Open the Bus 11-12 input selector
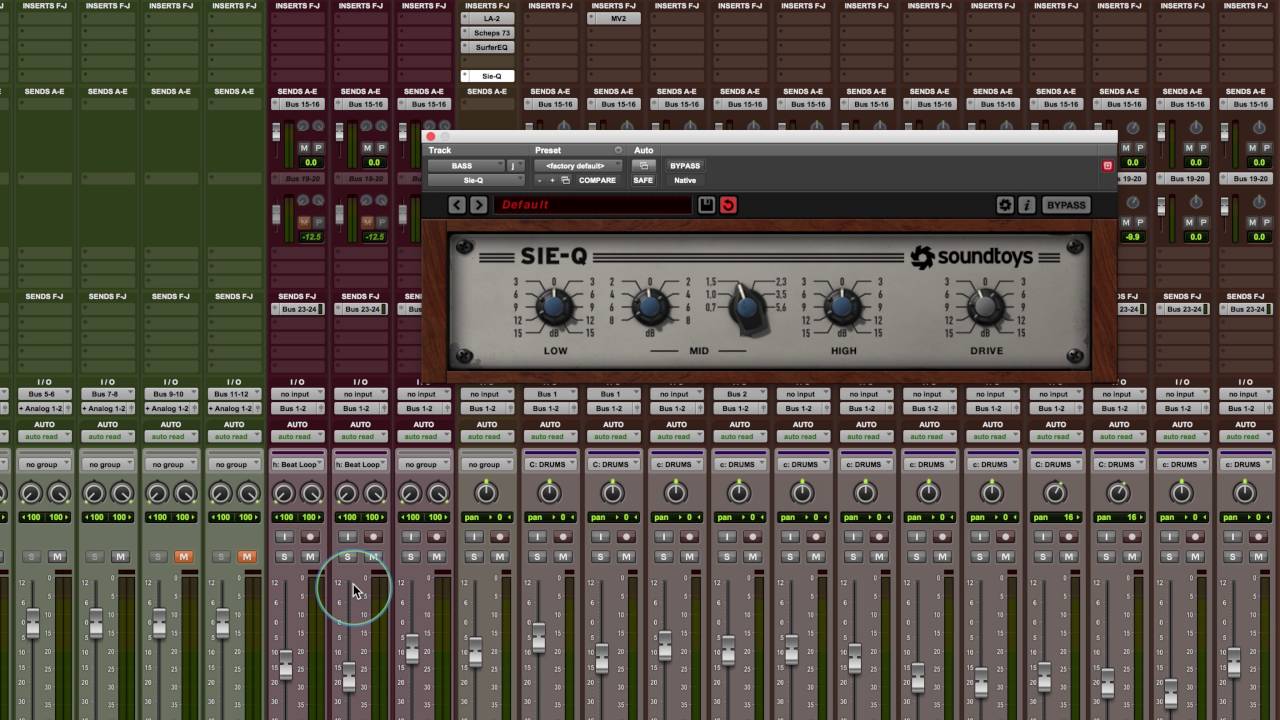Viewport: 1280px width, 720px height. pos(233,394)
